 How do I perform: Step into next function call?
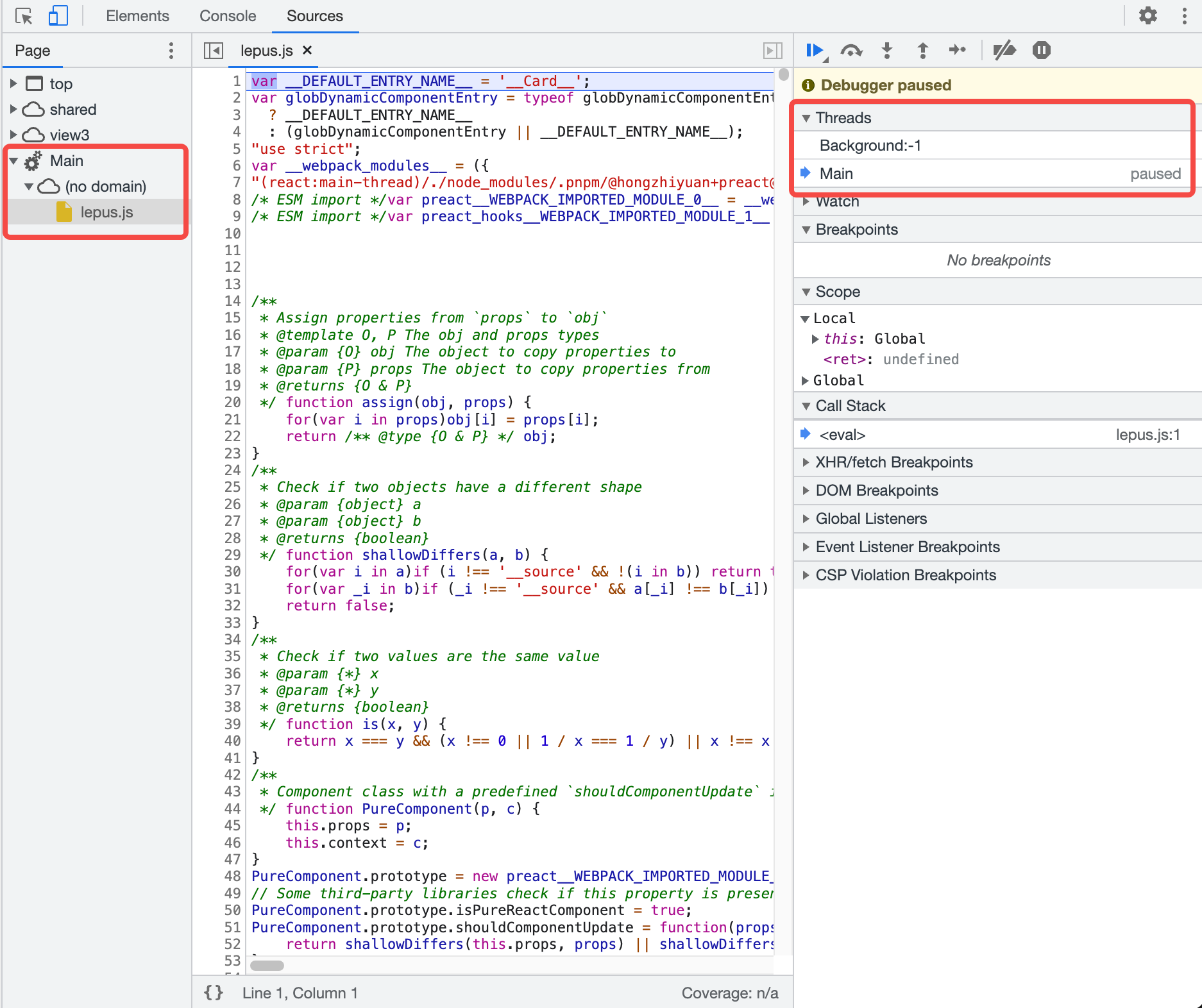click(887, 50)
